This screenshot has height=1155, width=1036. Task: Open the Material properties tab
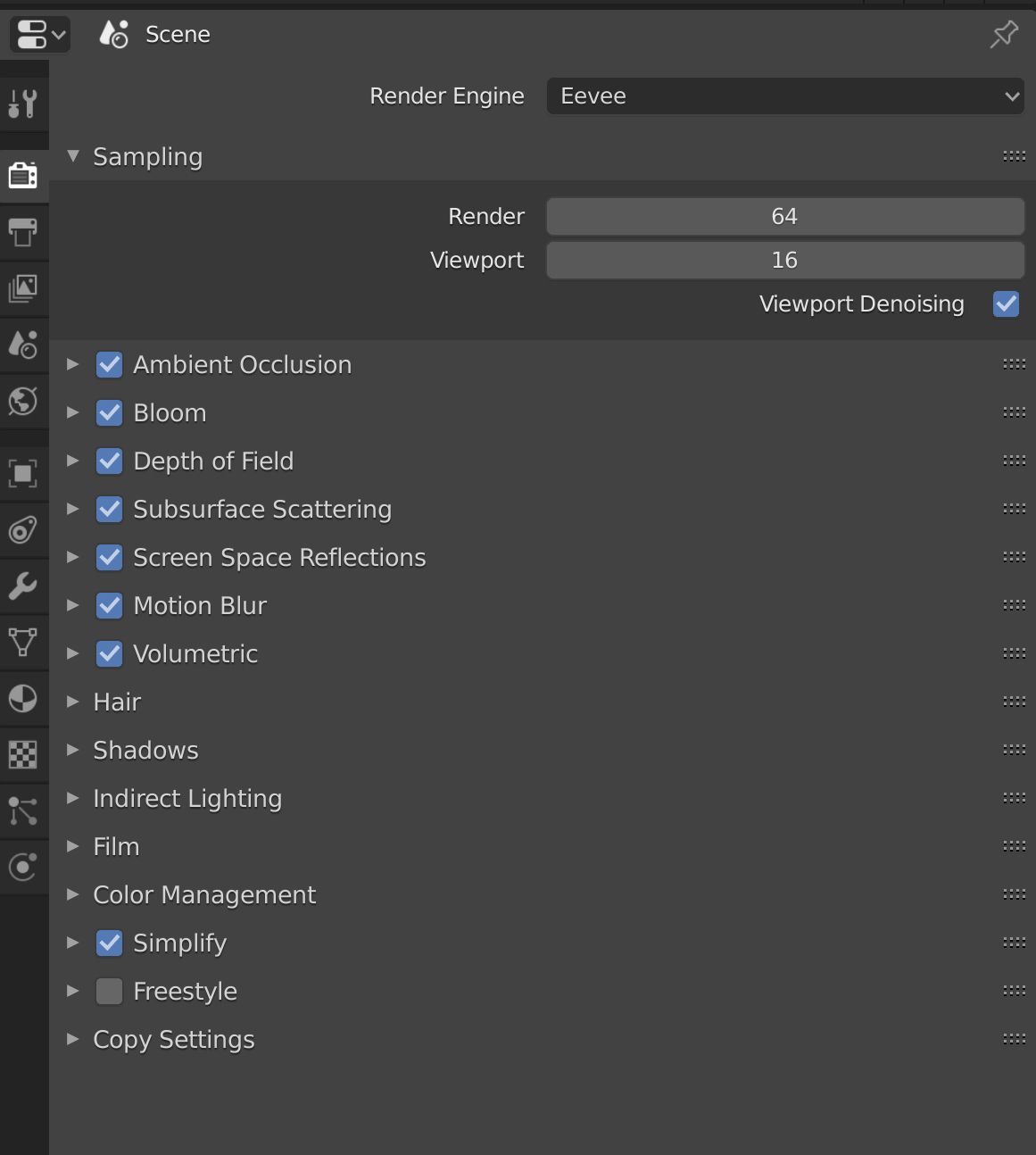(23, 698)
